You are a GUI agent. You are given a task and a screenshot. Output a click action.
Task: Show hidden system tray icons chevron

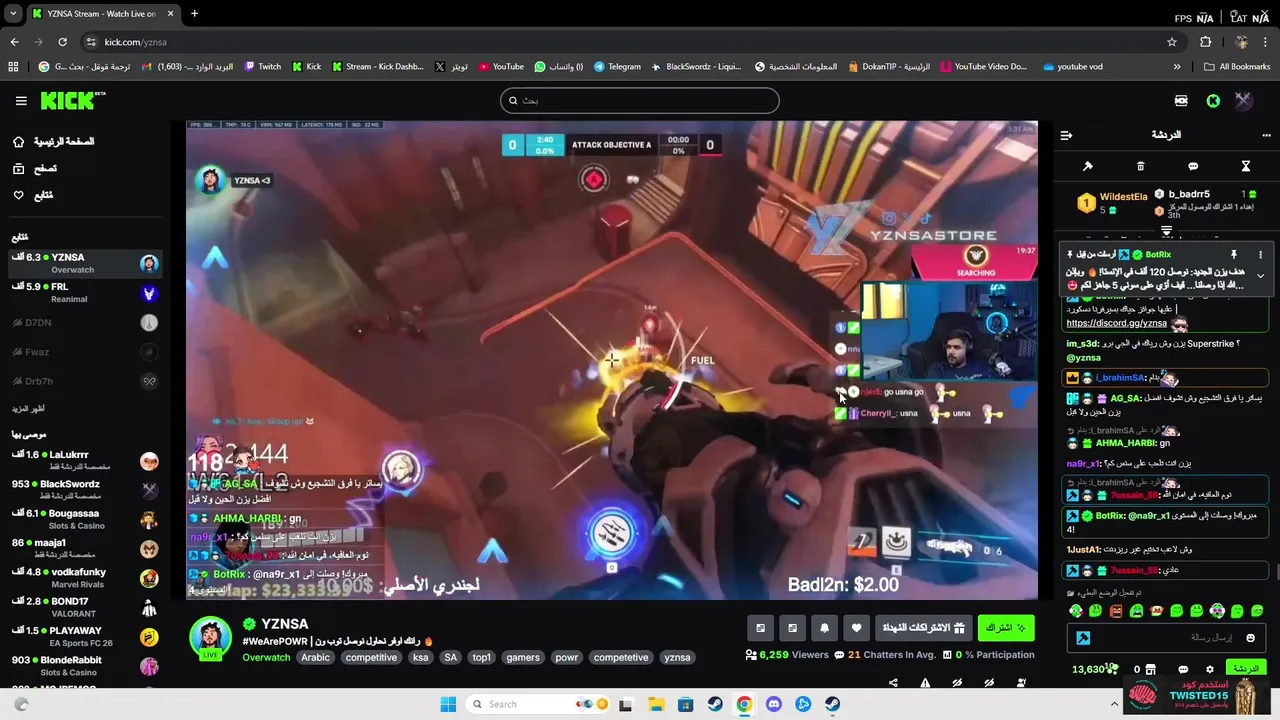point(1114,704)
